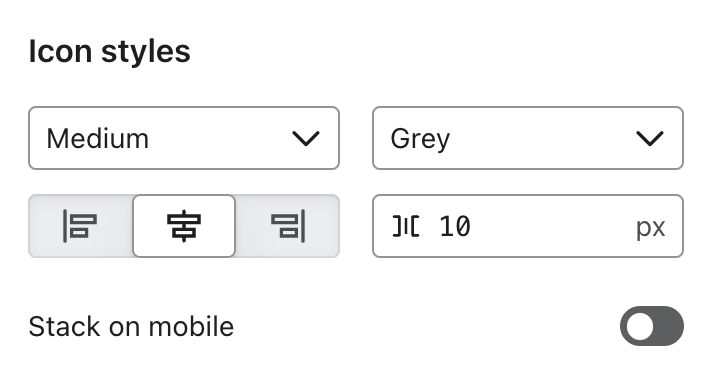
Task: Set icon alignment to left
Action: point(81,226)
